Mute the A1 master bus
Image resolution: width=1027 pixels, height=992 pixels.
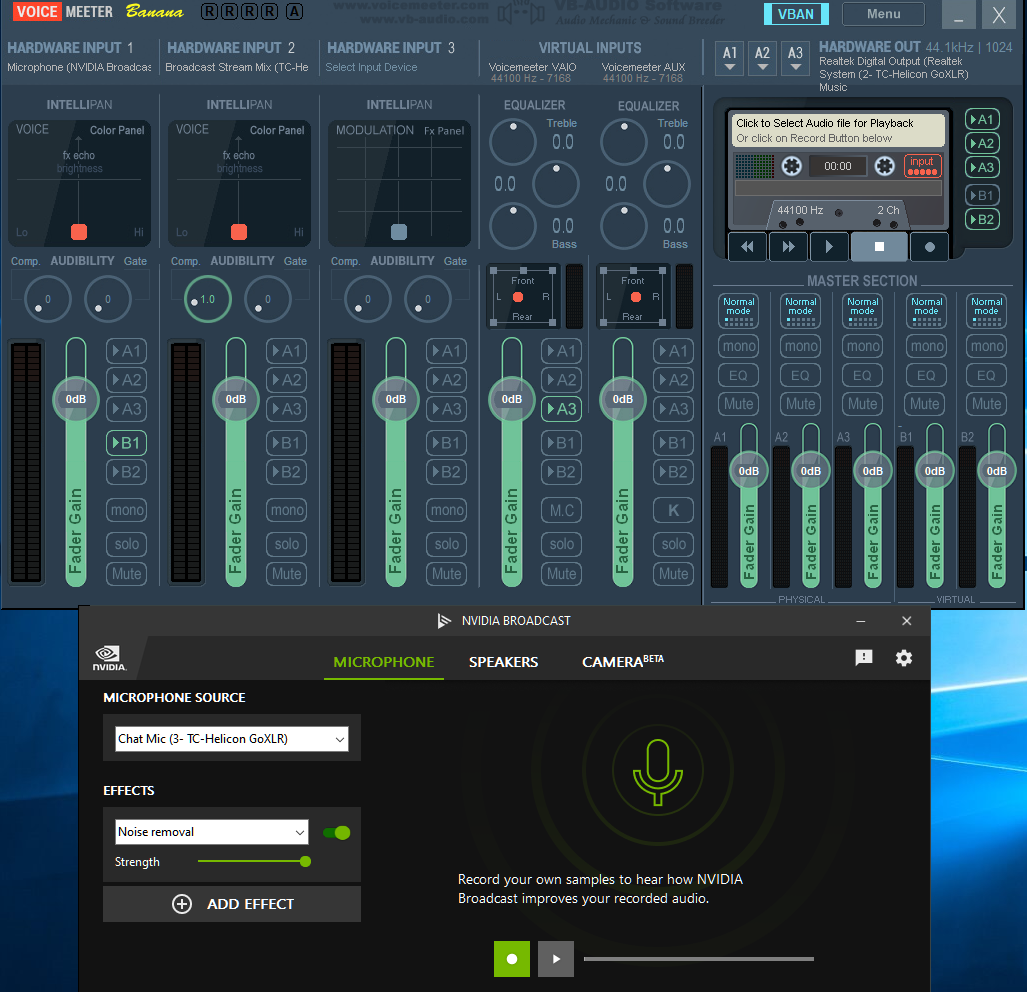[x=738, y=403]
